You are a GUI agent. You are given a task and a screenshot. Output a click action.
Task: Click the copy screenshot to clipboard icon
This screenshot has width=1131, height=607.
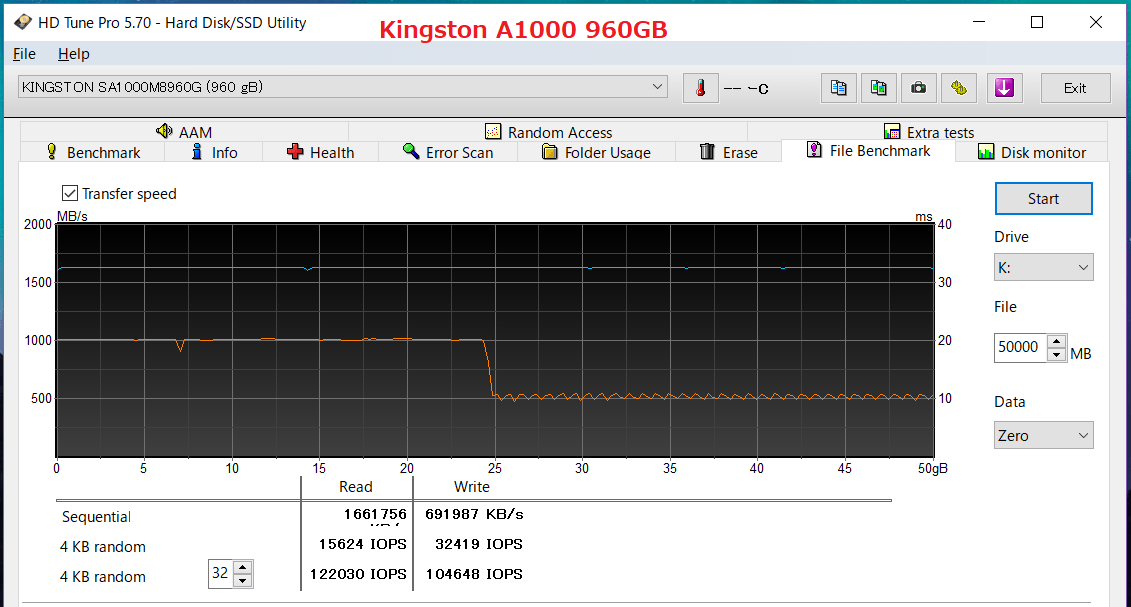coord(878,88)
